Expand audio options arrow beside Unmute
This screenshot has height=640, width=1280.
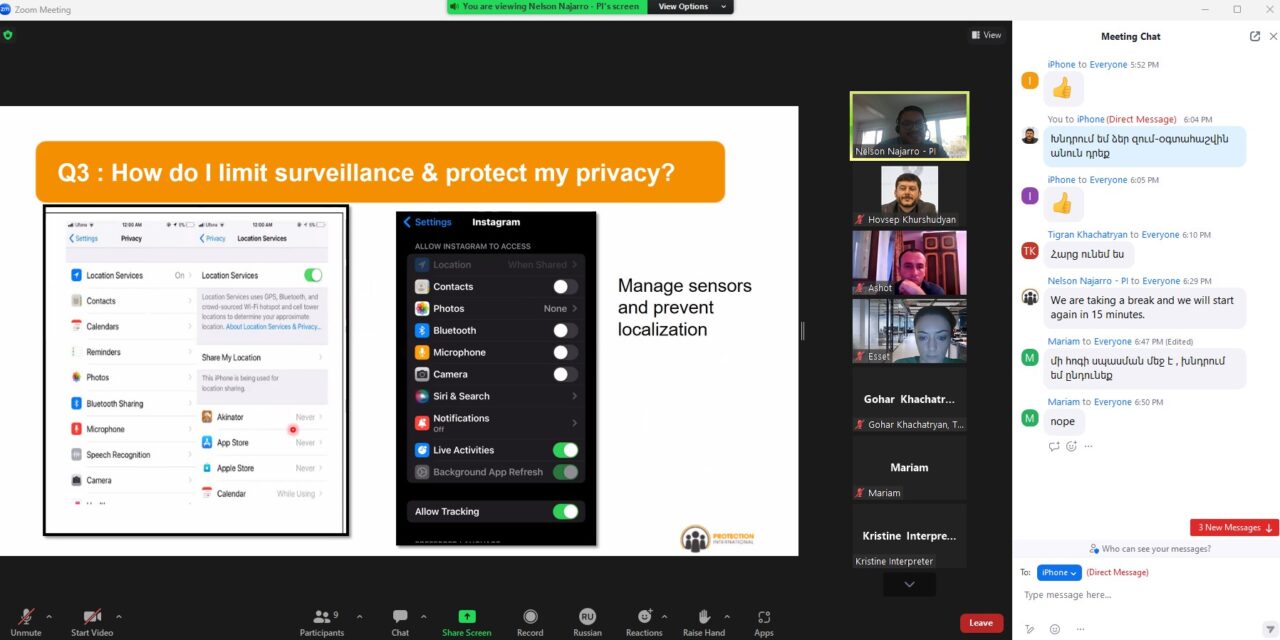point(49,616)
